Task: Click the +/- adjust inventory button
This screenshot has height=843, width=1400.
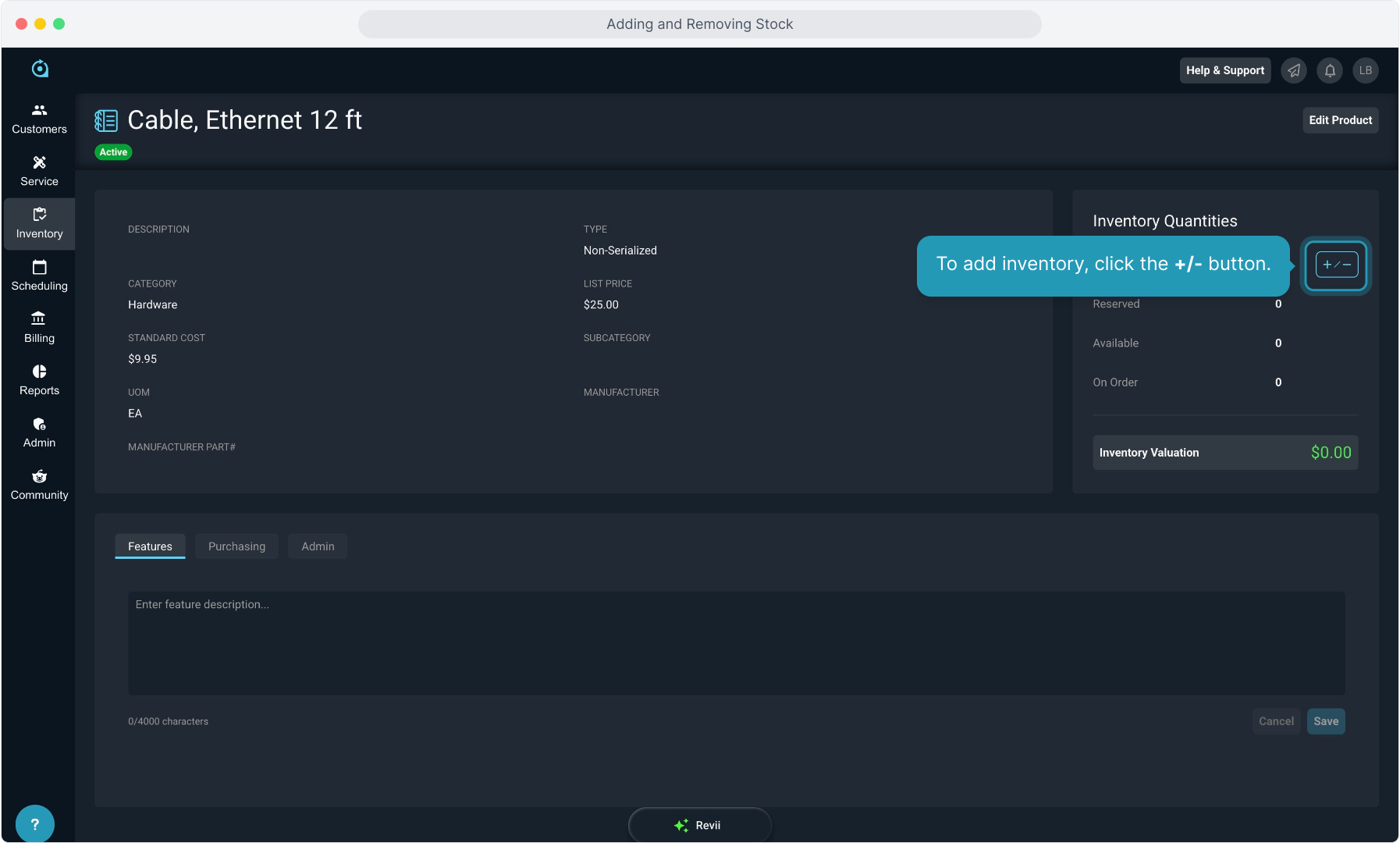Action: (x=1336, y=265)
